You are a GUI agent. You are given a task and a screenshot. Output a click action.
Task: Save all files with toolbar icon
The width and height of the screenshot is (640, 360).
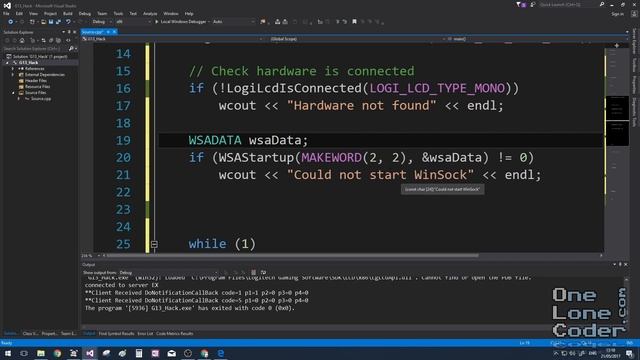pyautogui.click(x=58, y=22)
